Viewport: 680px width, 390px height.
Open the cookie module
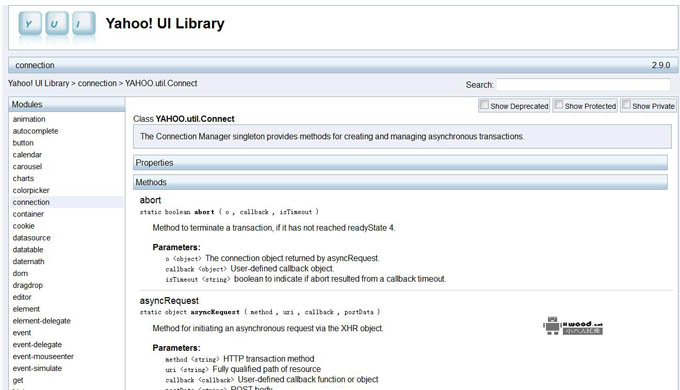tap(23, 226)
